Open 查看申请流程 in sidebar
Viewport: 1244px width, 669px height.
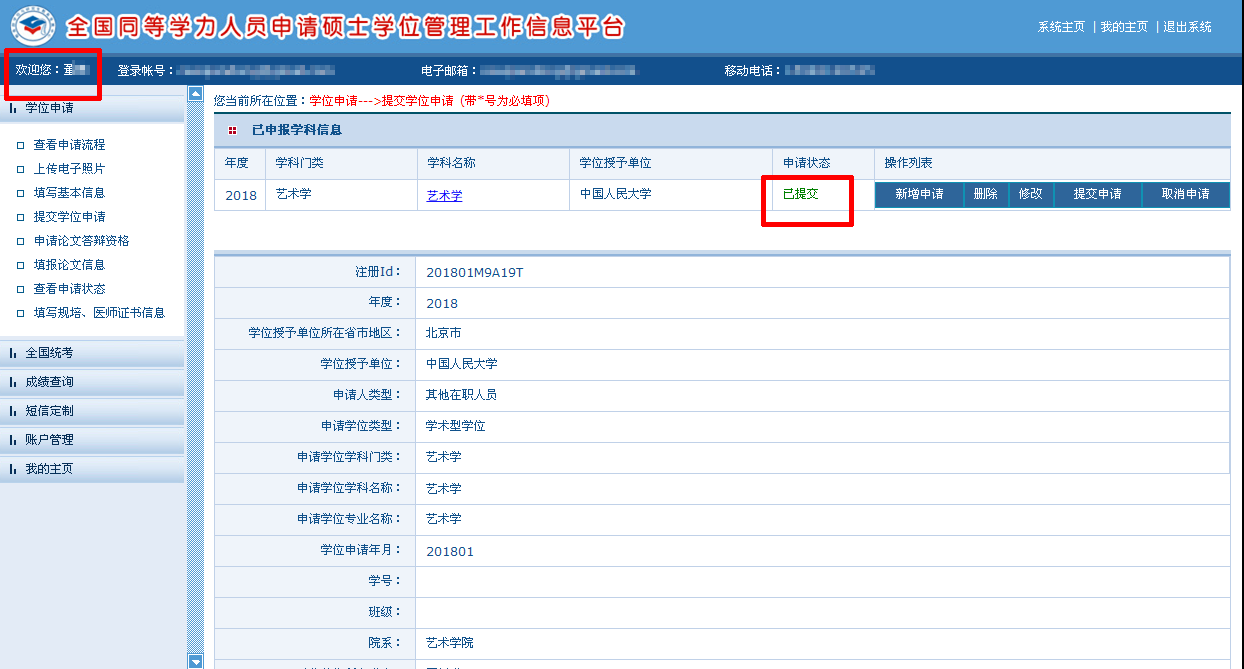click(69, 145)
